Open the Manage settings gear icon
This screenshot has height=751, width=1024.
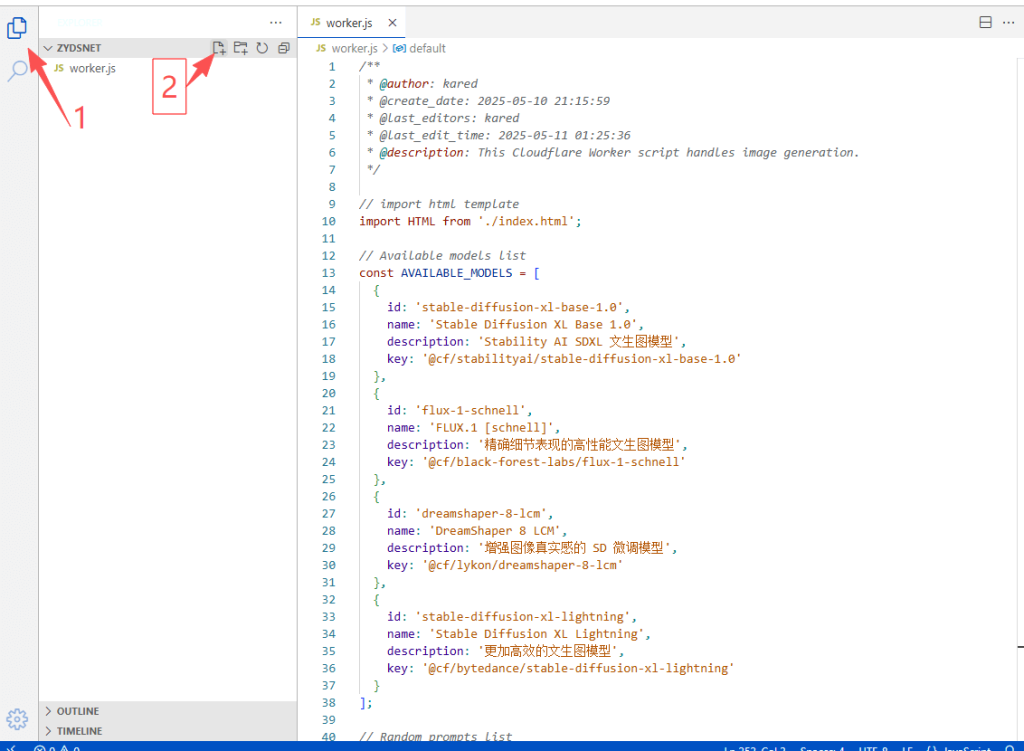coord(17,718)
